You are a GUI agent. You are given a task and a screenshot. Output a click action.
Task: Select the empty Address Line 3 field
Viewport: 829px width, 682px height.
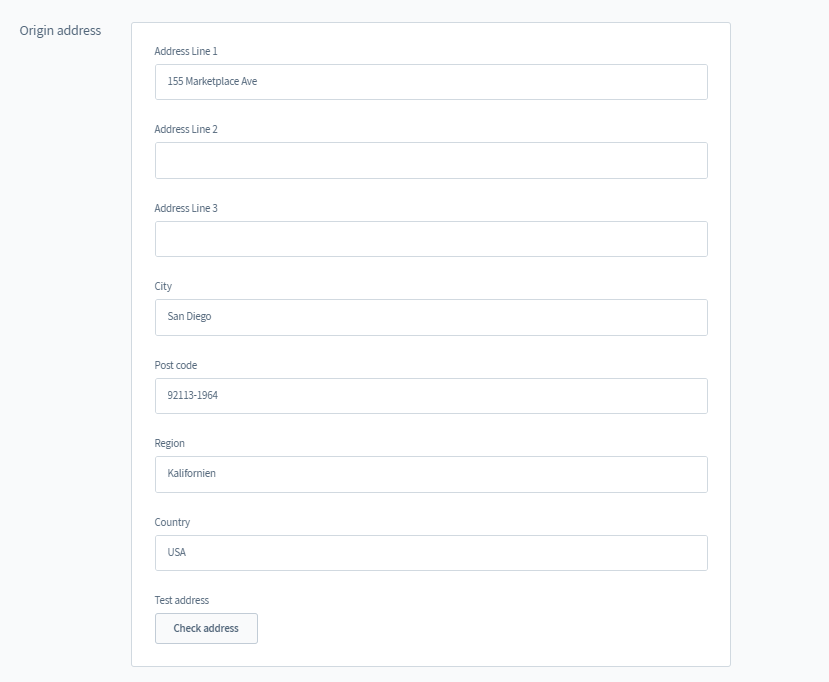click(x=431, y=239)
